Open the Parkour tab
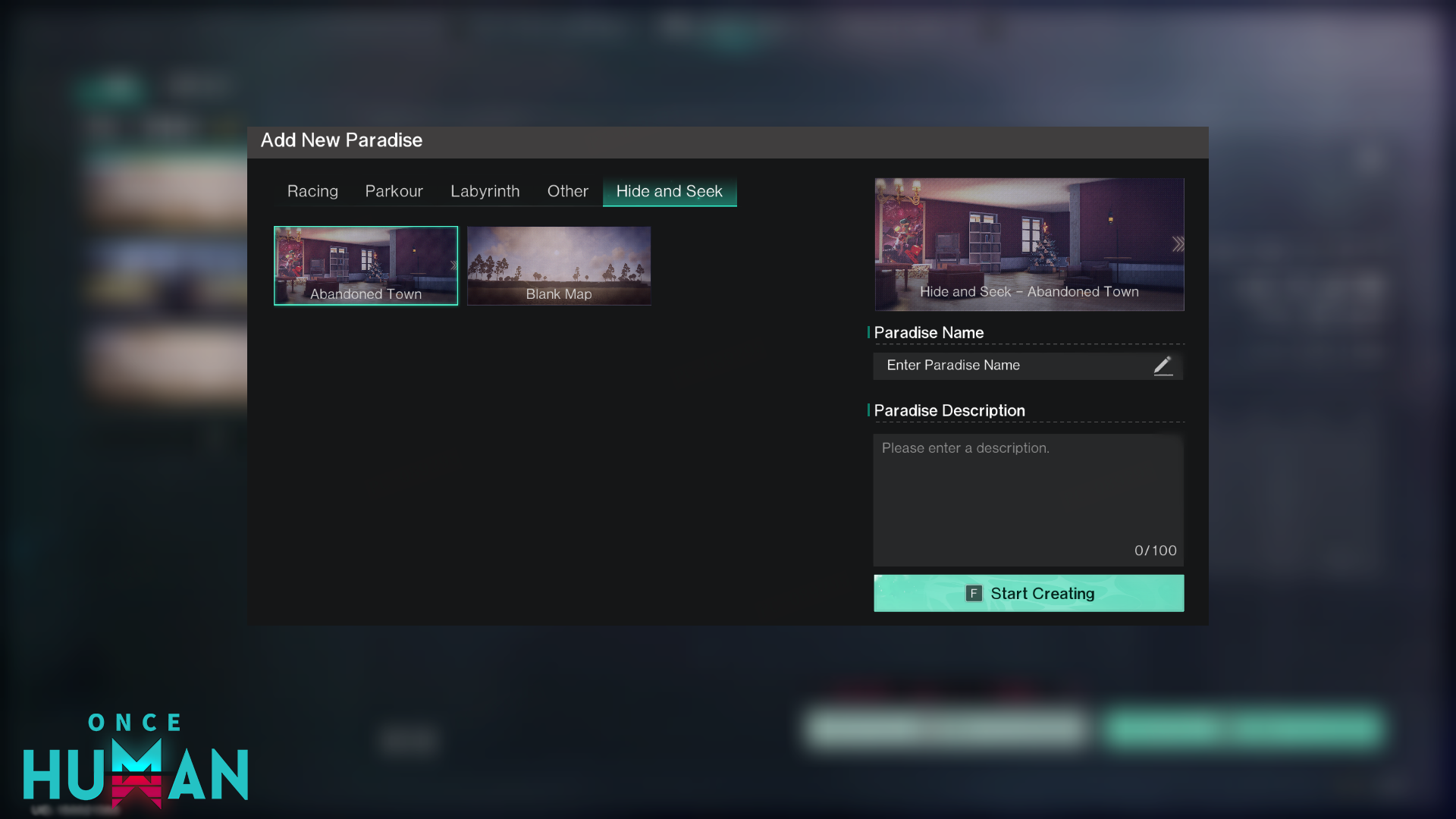Image resolution: width=1456 pixels, height=819 pixels. 394,191
